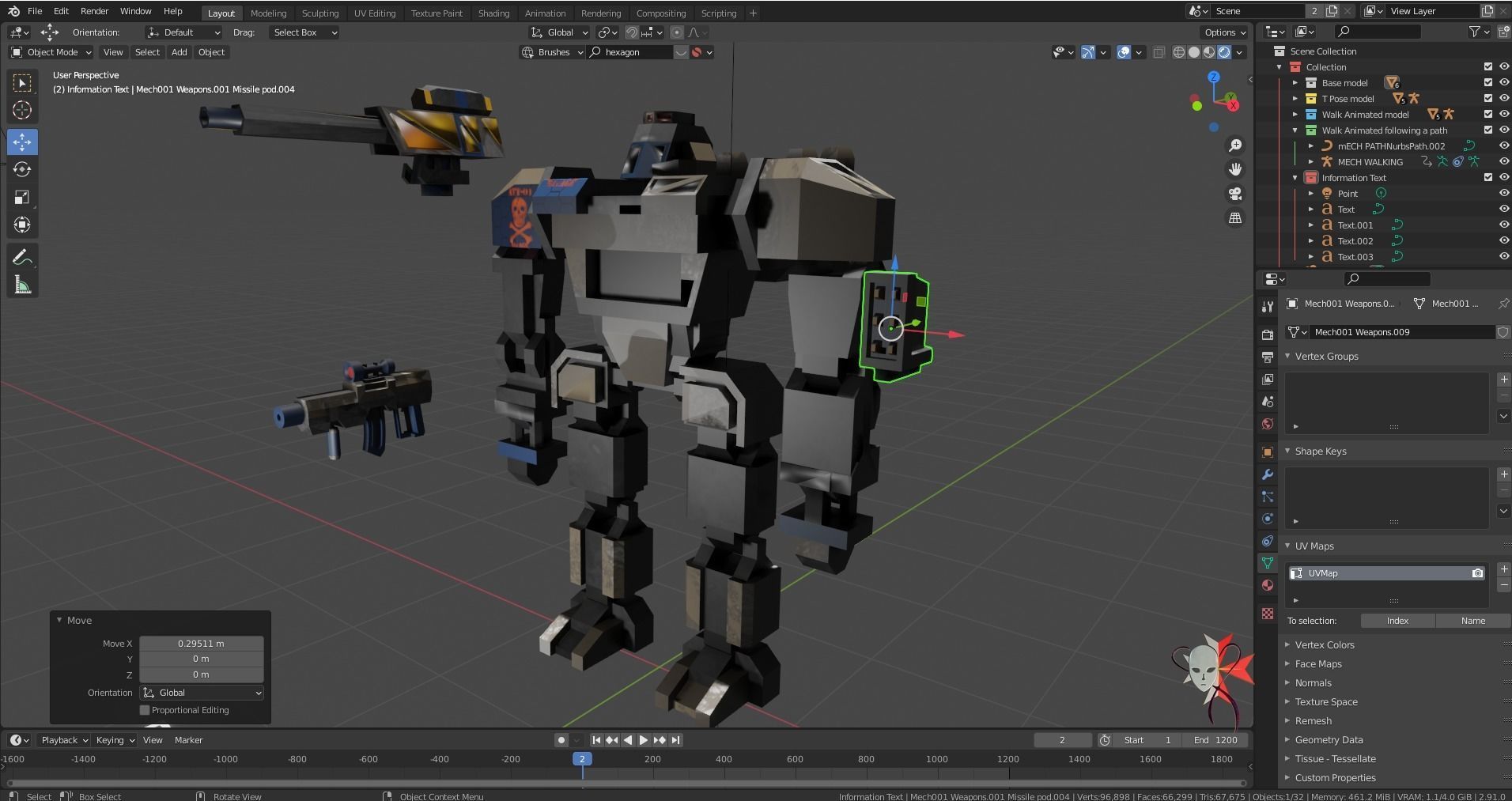
Task: Open the Object Mode dropdown
Action: pyautogui.click(x=51, y=52)
